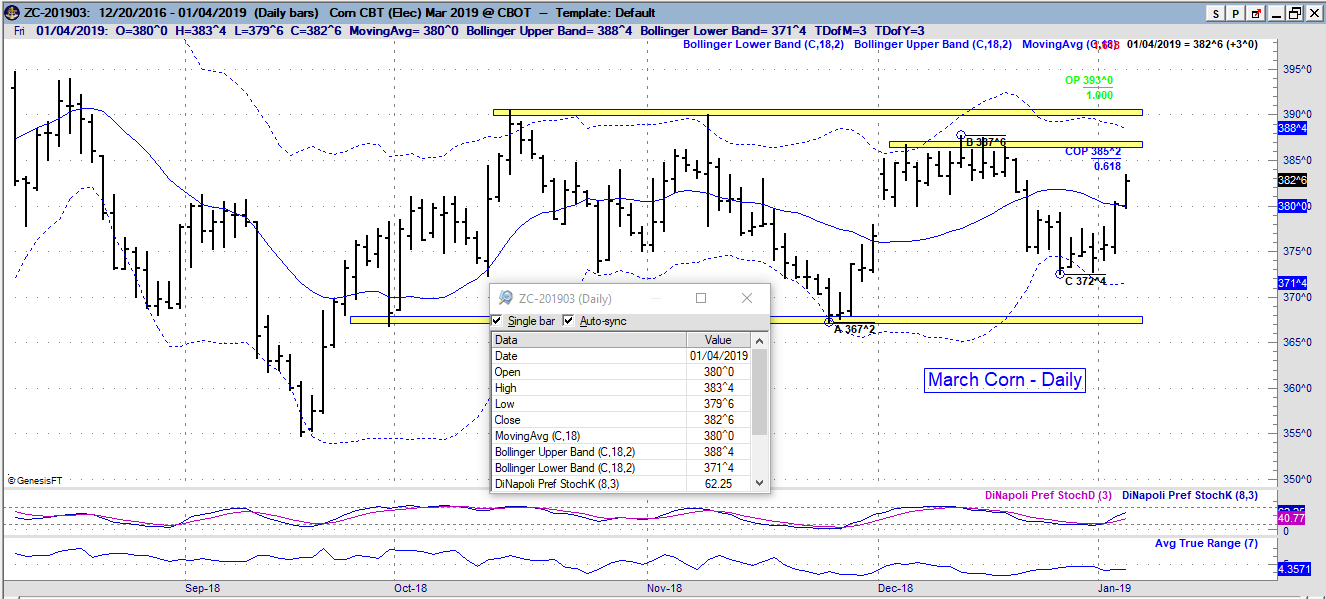The width and height of the screenshot is (1326, 599).
Task: Click the detach chart arrow icon
Action: 1257,13
